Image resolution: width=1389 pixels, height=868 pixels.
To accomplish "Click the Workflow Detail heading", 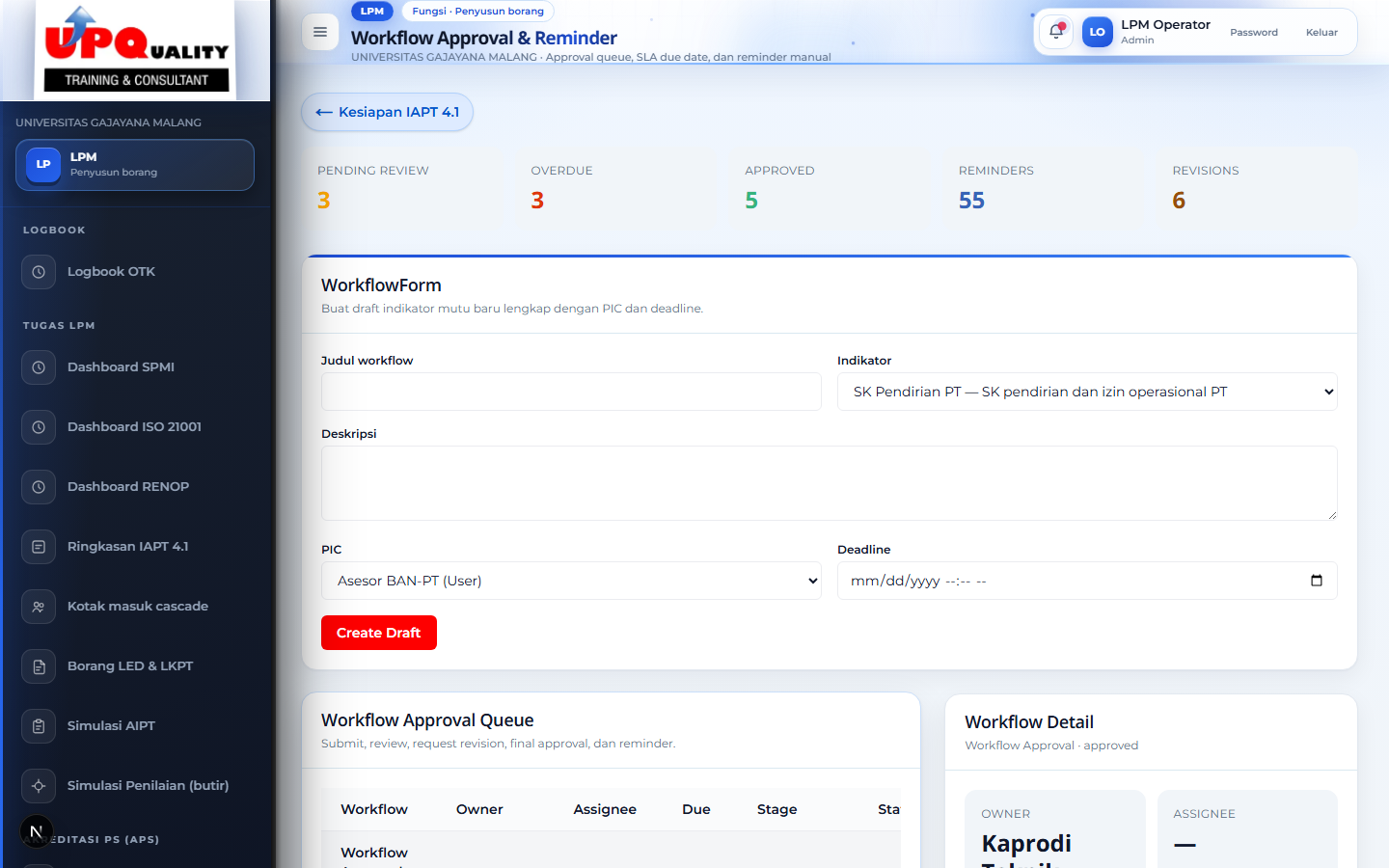I will 1029,722.
